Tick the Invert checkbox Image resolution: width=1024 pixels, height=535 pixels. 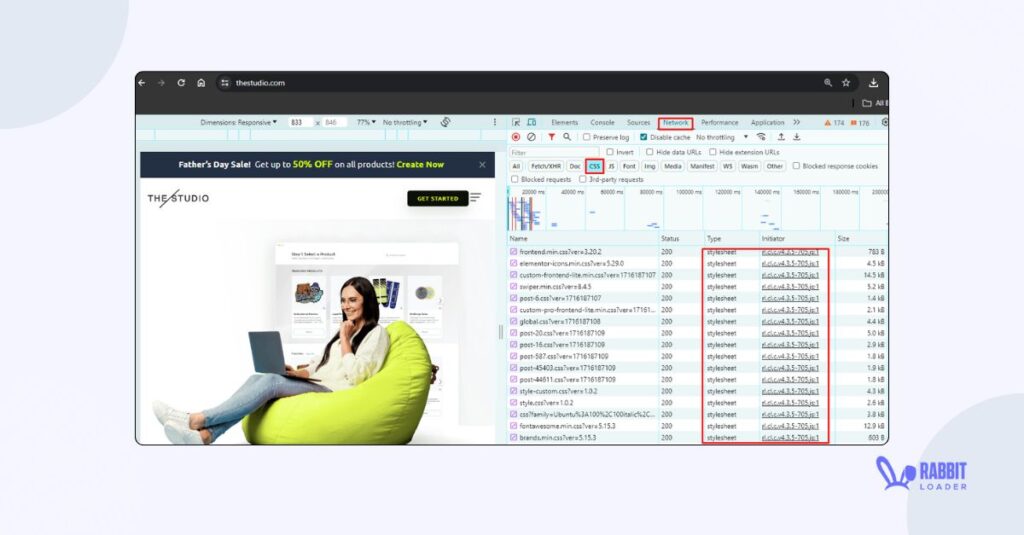(x=610, y=152)
